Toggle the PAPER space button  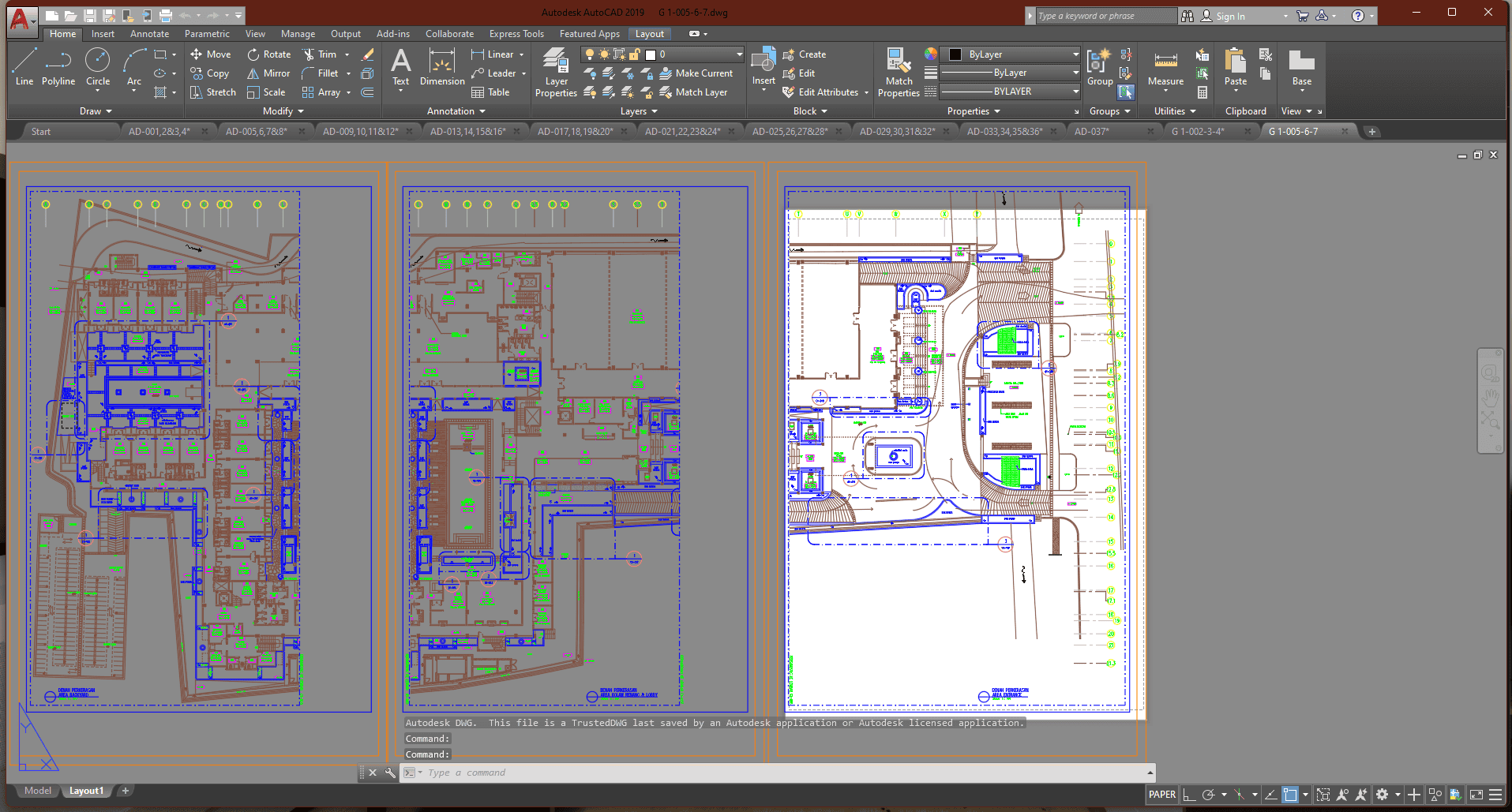click(x=1161, y=795)
